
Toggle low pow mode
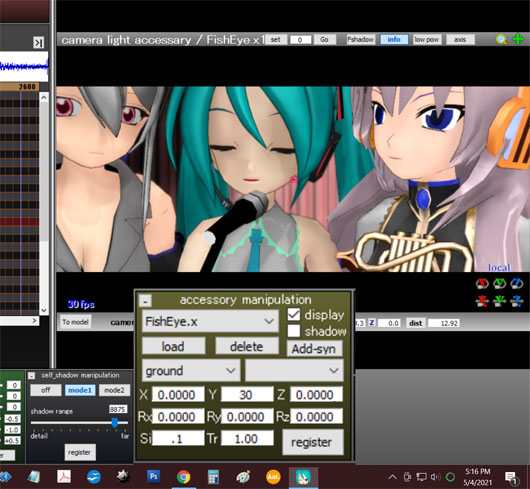click(x=427, y=40)
